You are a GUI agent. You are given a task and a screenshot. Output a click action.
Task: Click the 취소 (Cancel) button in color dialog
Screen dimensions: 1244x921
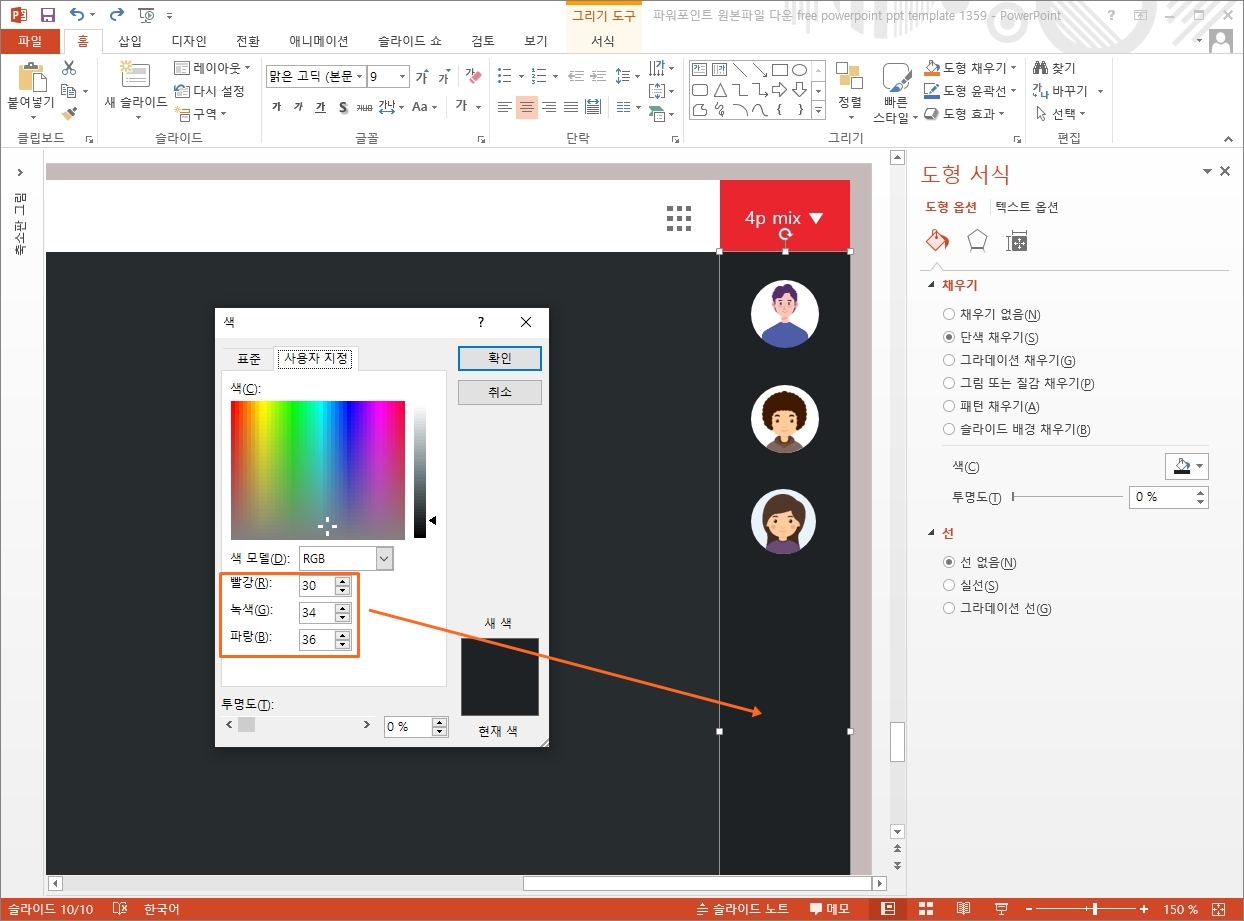click(500, 392)
